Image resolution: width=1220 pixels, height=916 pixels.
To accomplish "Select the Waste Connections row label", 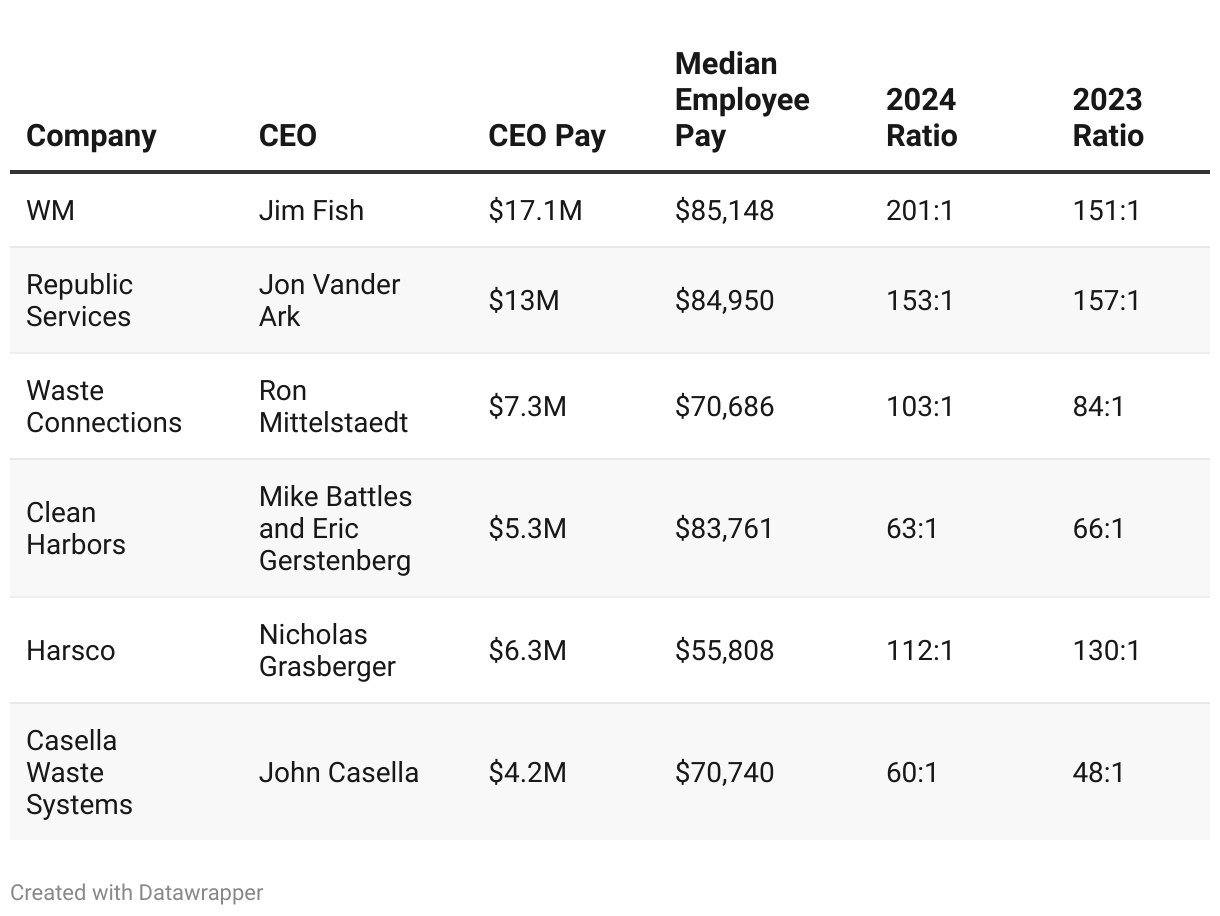I will 104,406.
